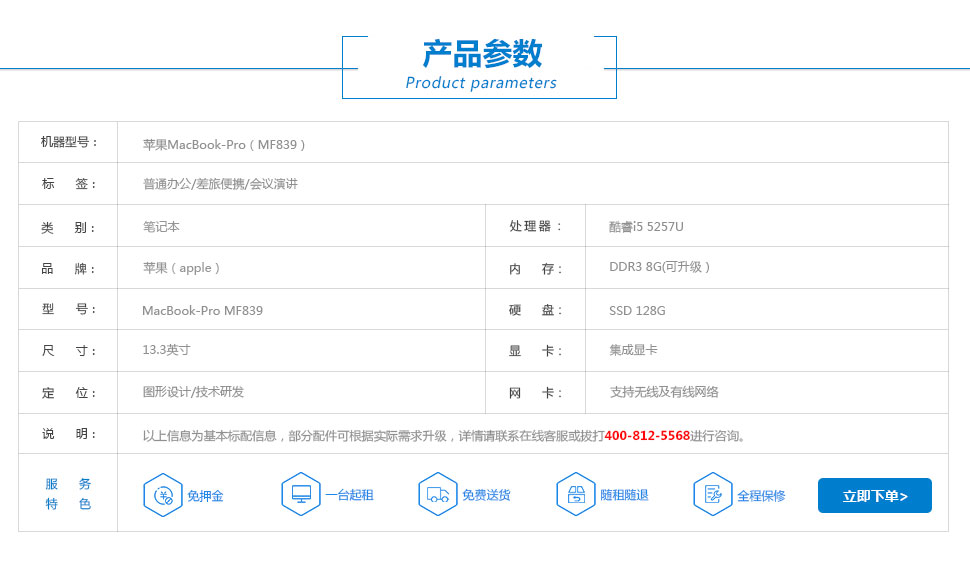970x565 pixels.
Task: Click the 机器型号 row label
Action: pos(69,142)
